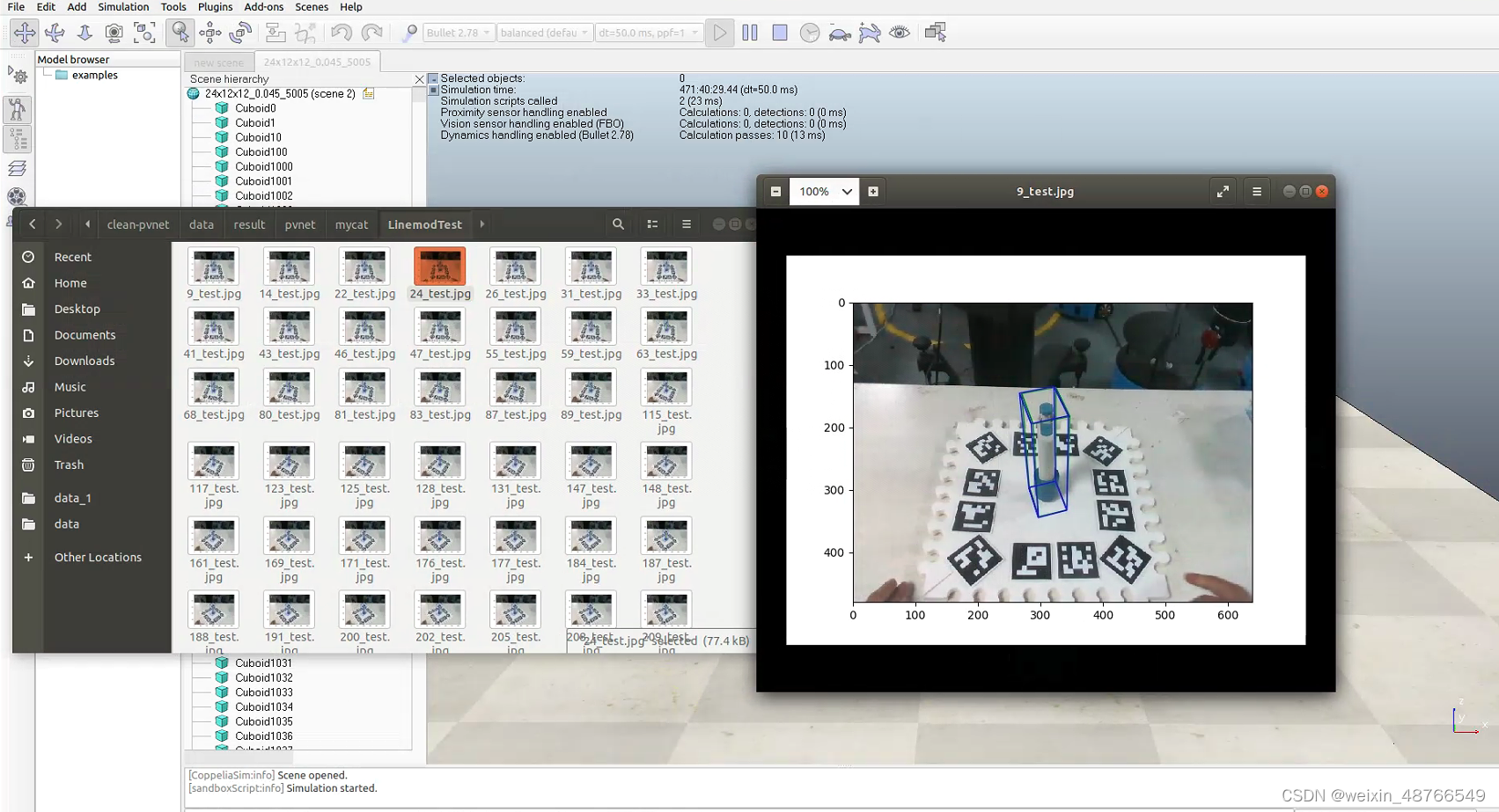1499x812 pixels.
Task: Show earlier path segments arrow
Action: click(87, 224)
